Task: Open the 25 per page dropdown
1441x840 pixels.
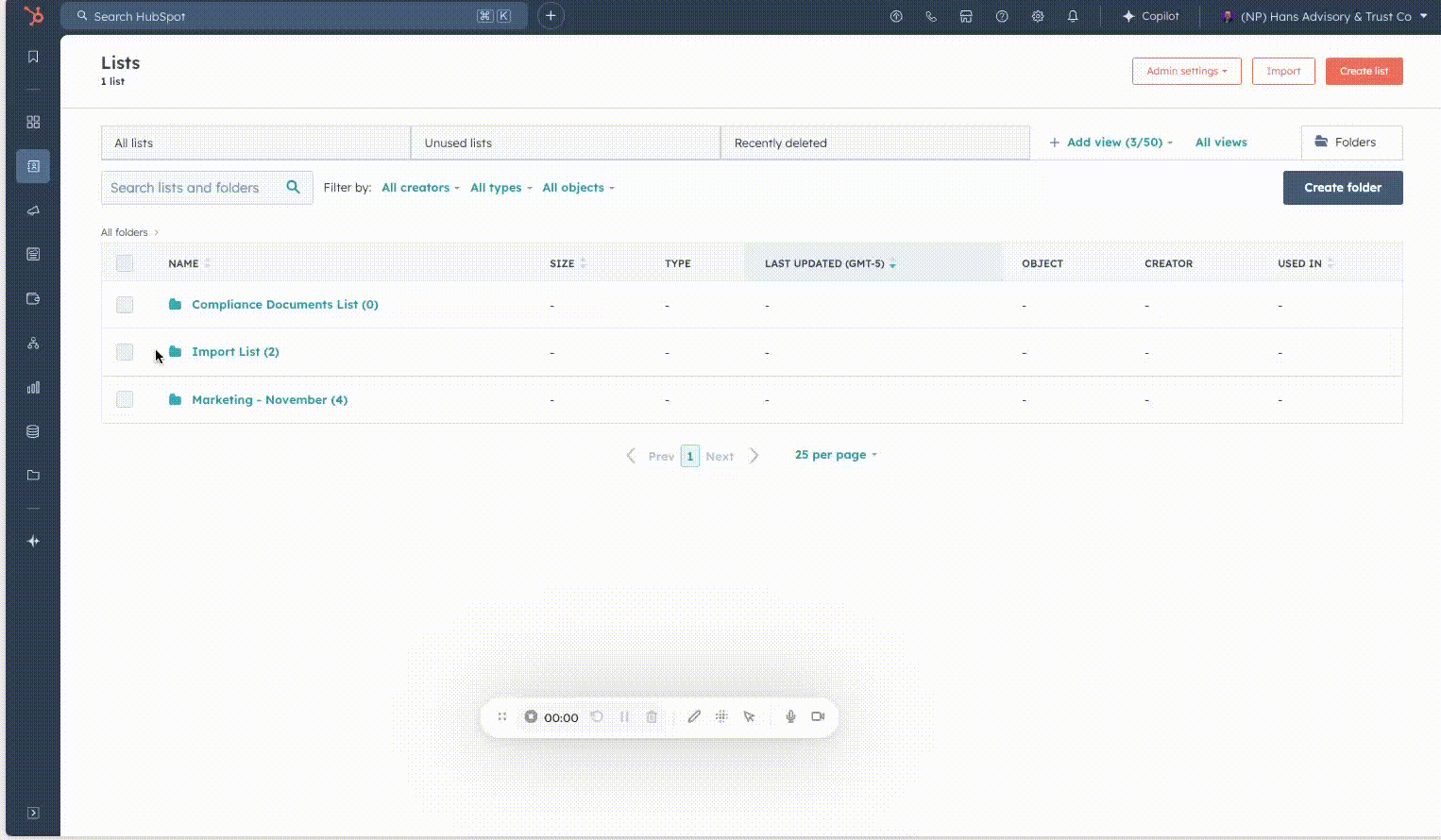Action: (836, 455)
